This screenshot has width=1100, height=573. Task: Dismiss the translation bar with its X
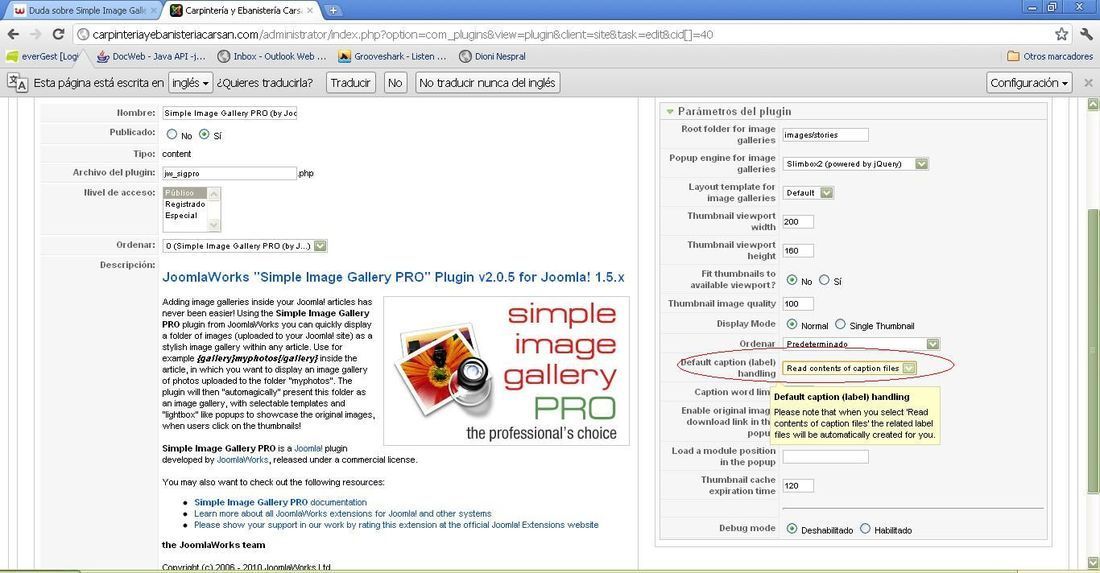[1088, 83]
